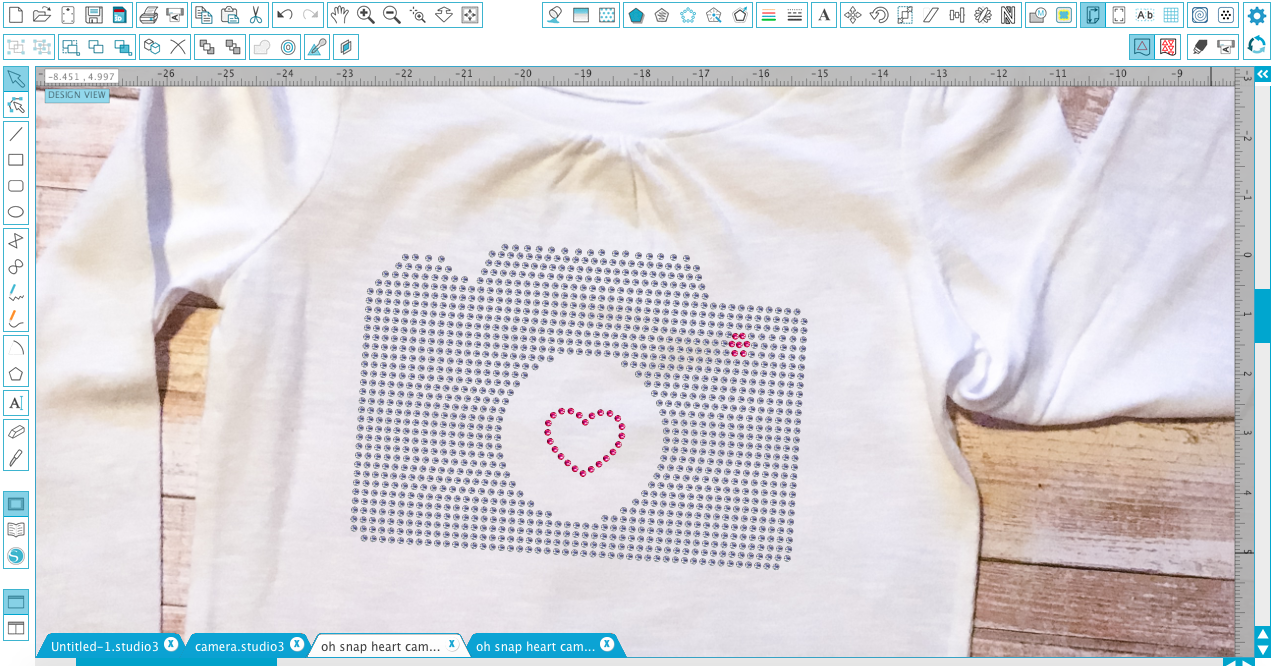
Task: Select the Eraser tool
Action: [14, 432]
